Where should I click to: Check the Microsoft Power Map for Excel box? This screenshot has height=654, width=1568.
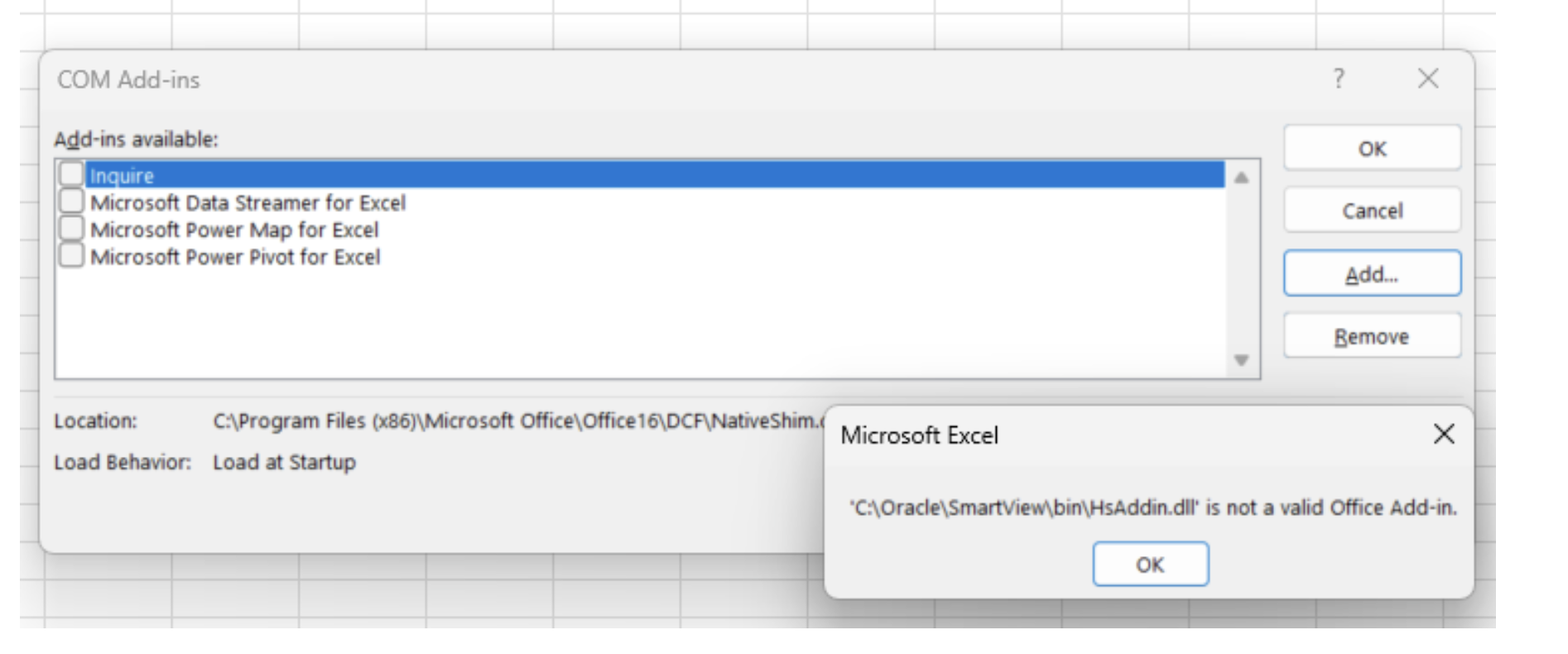71,228
